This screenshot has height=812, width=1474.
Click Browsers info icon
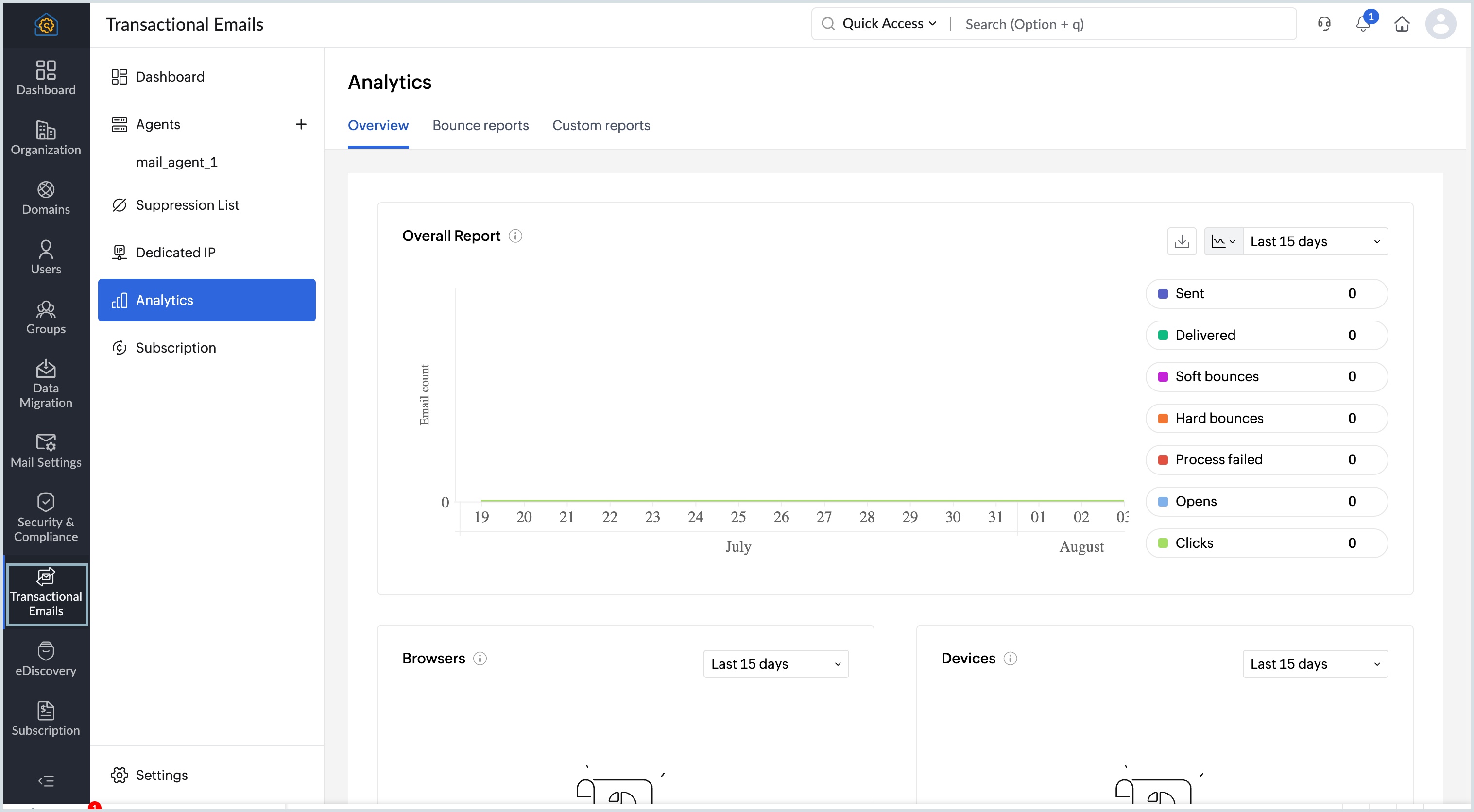click(x=480, y=658)
